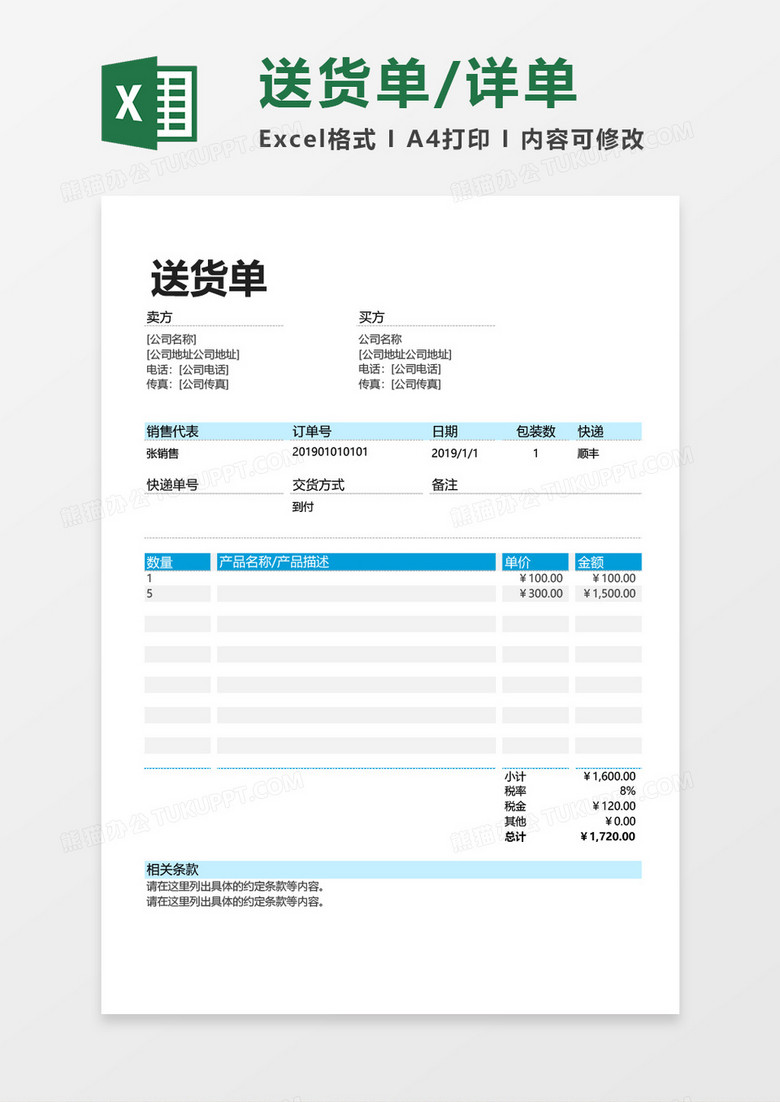
Task: Click the large 送货单/详单 banner title
Action: [x=417, y=84]
